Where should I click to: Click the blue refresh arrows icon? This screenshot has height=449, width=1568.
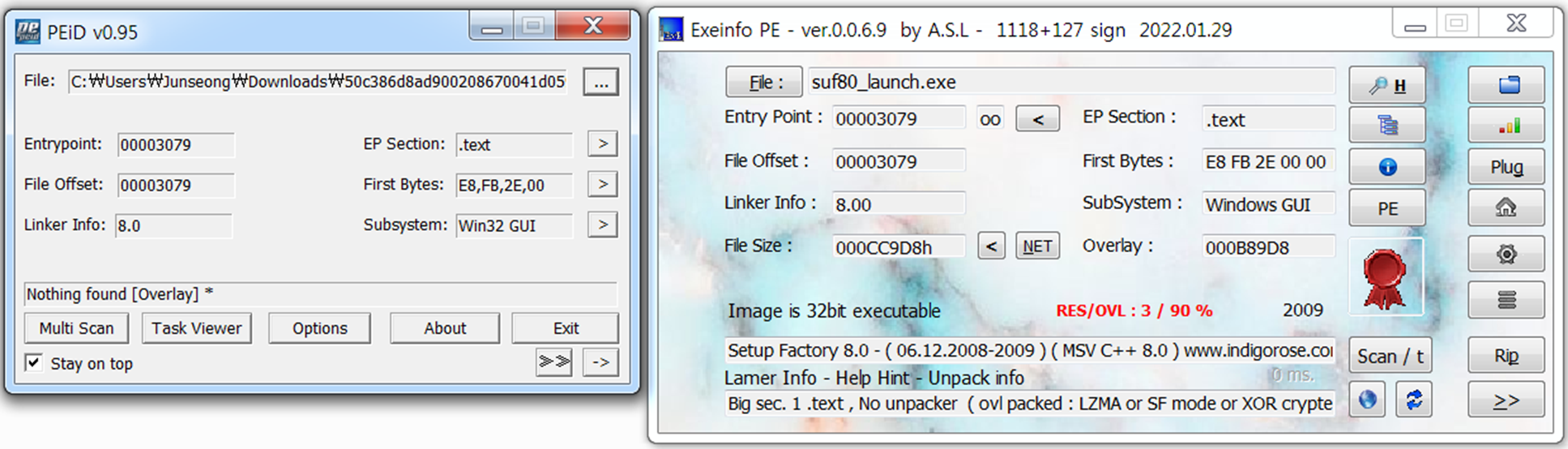coord(1414,400)
